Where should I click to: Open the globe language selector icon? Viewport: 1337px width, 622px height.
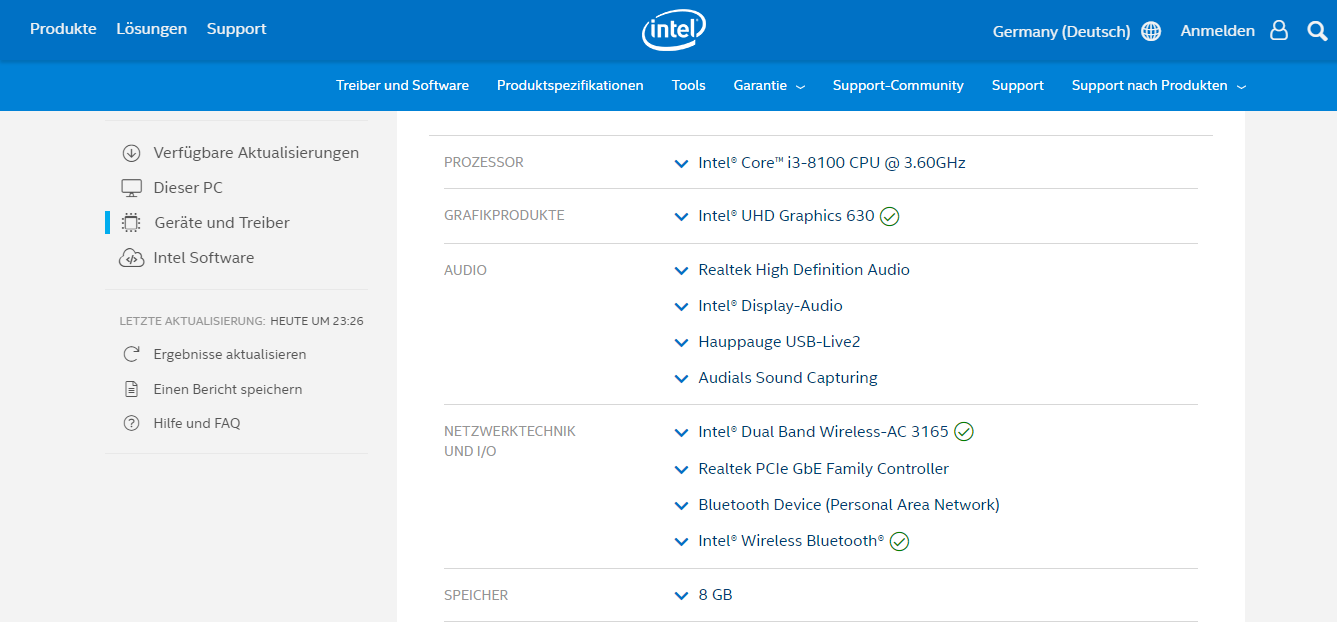(1151, 31)
